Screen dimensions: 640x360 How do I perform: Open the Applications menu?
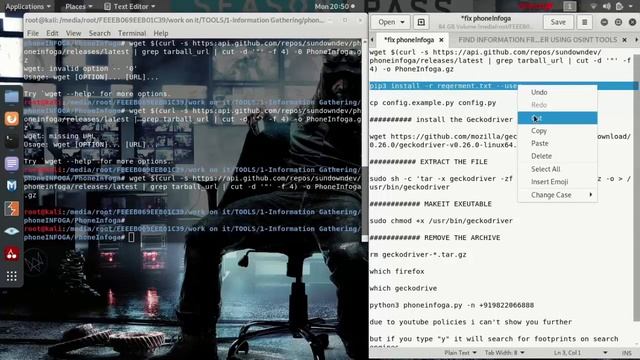[x=28, y=7]
